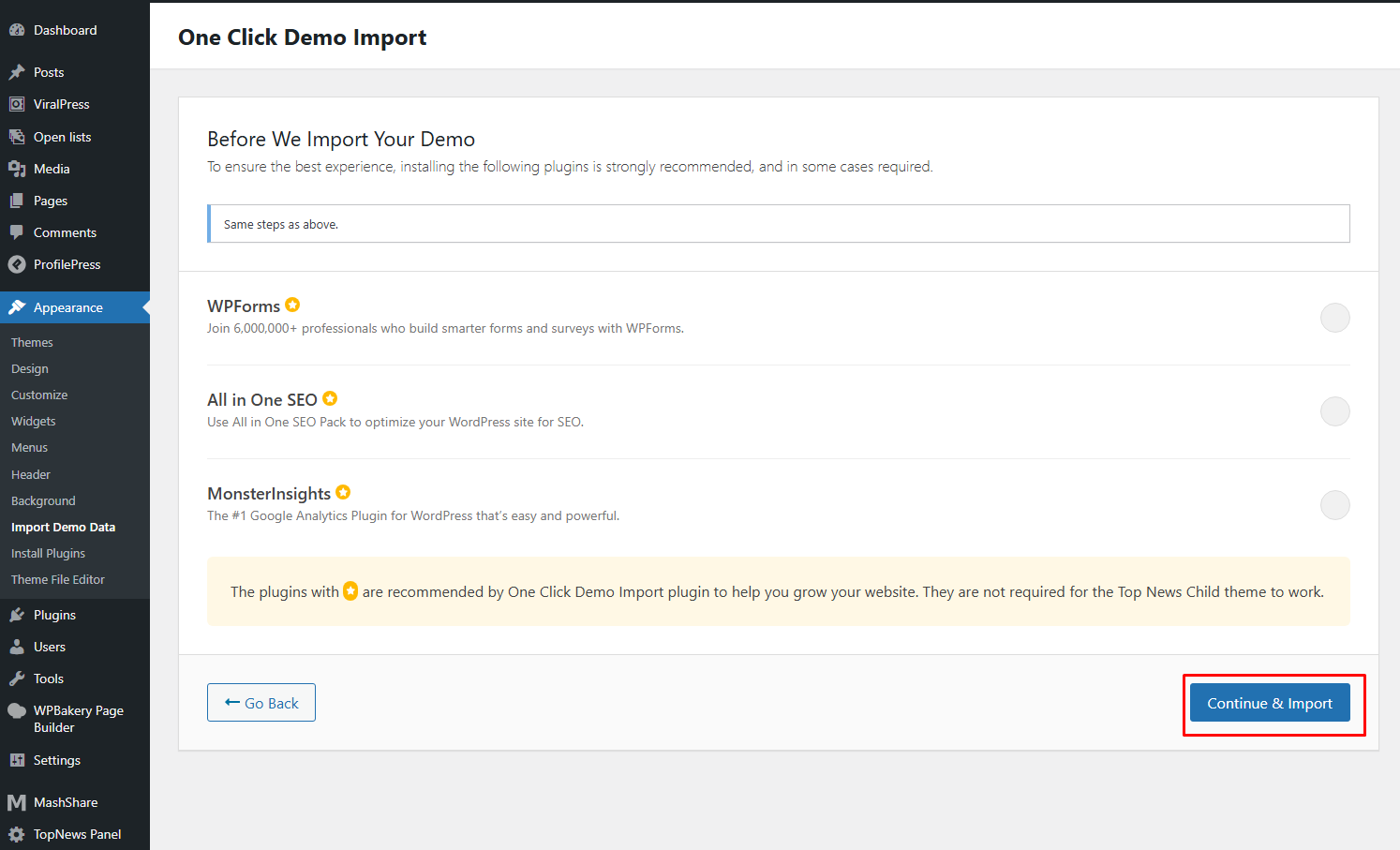This screenshot has height=850, width=1400.
Task: Select the WPForms plugin checkbox
Action: pyautogui.click(x=1334, y=318)
